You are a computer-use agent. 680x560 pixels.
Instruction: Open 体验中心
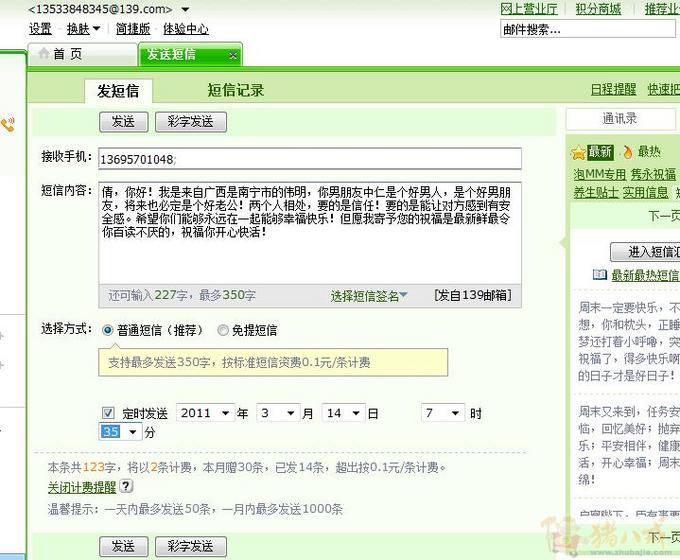pyautogui.click(x=186, y=29)
